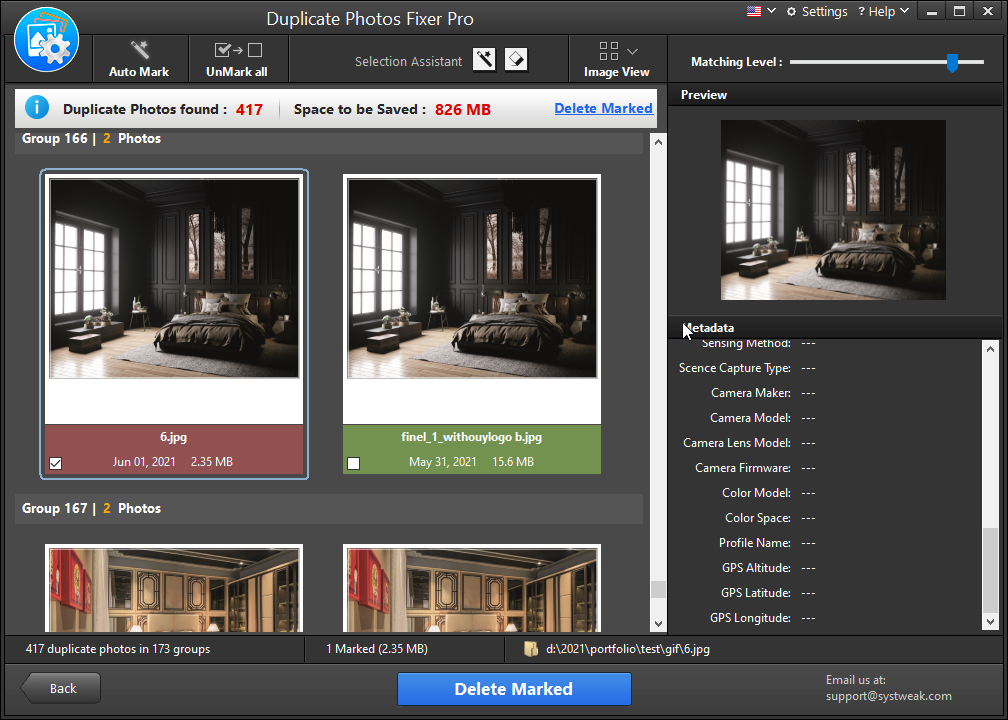
Task: Click the metadata panel scroll down arrow
Action: click(x=990, y=622)
